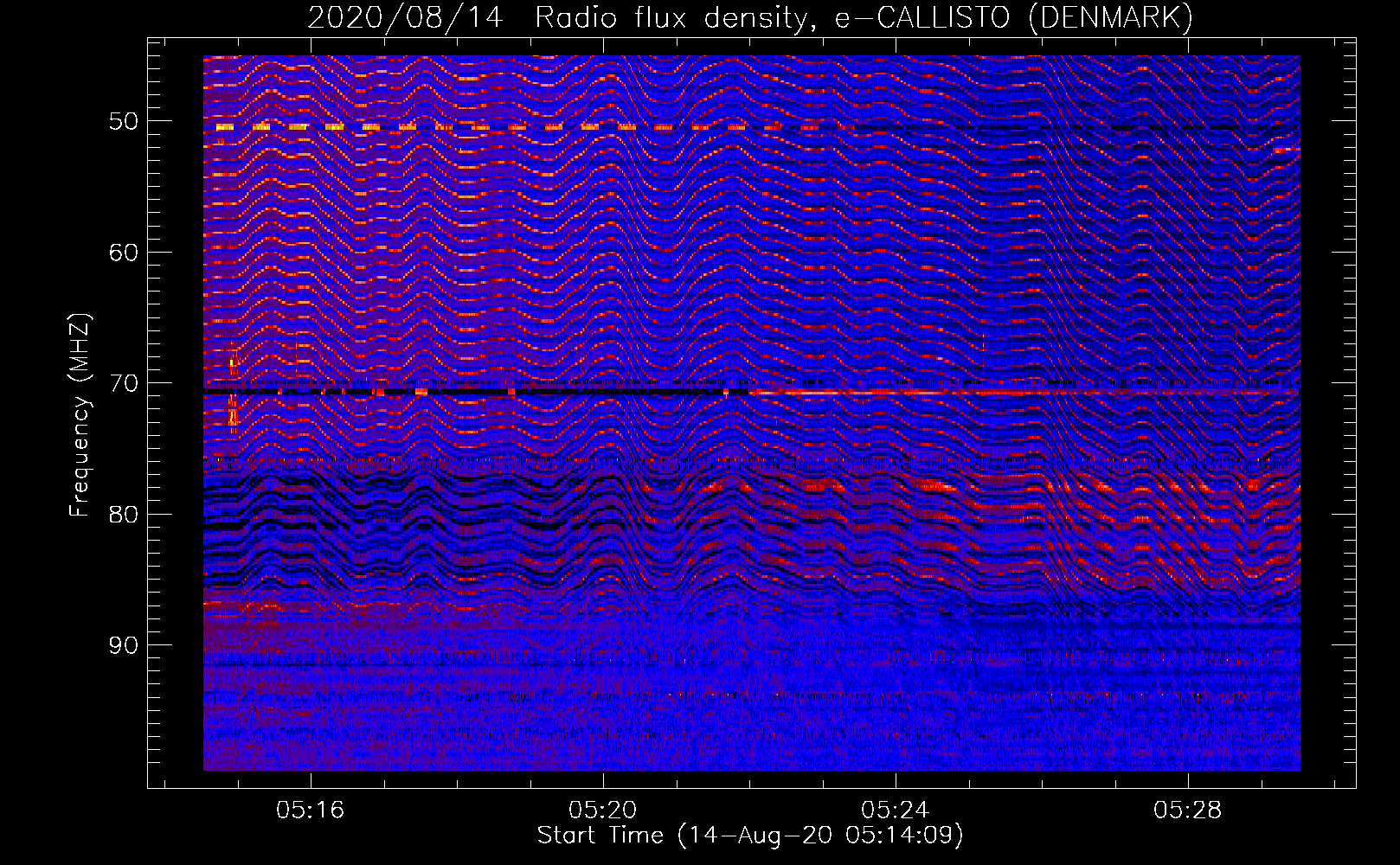
Task: Click the '50' frequency tick label
Action: pyautogui.click(x=123, y=121)
